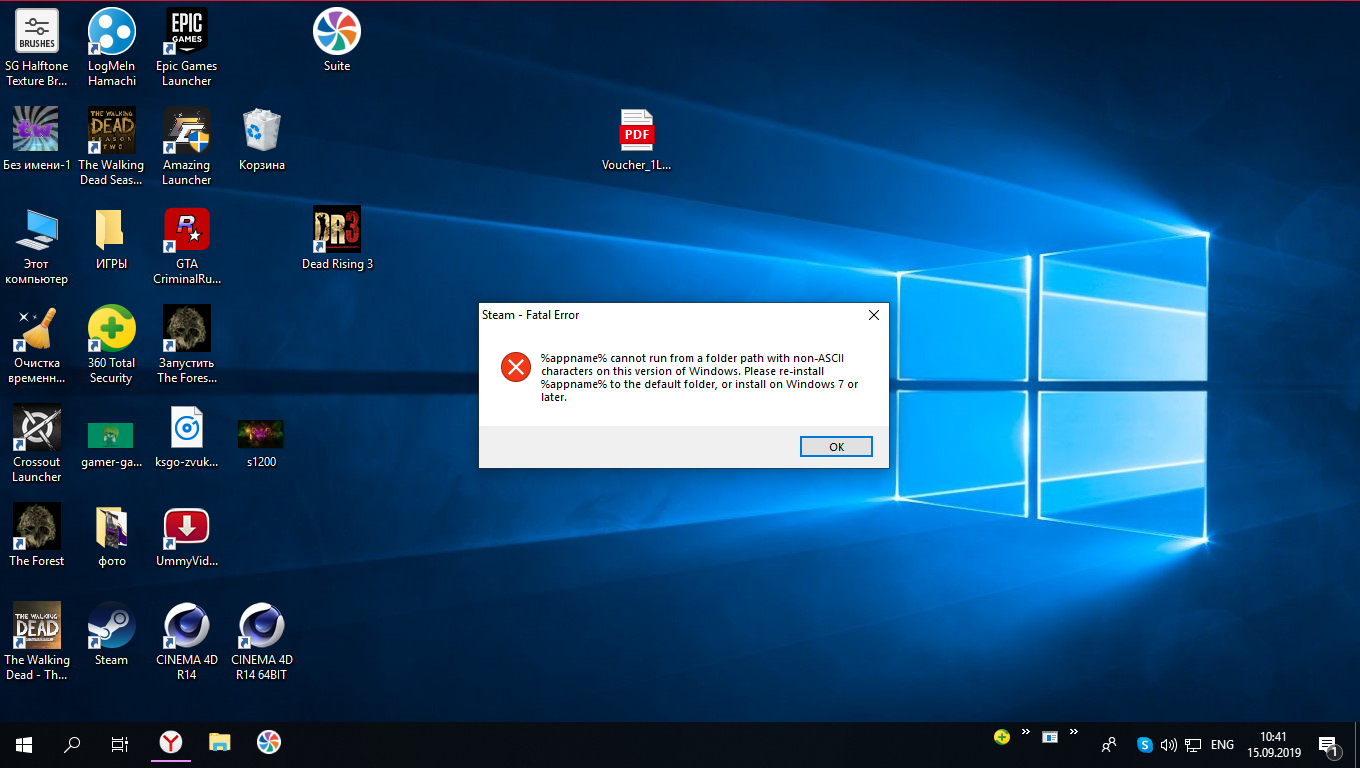Select the Dead Rising 3 icon
Viewport: 1360px width, 768px height.
click(x=337, y=238)
